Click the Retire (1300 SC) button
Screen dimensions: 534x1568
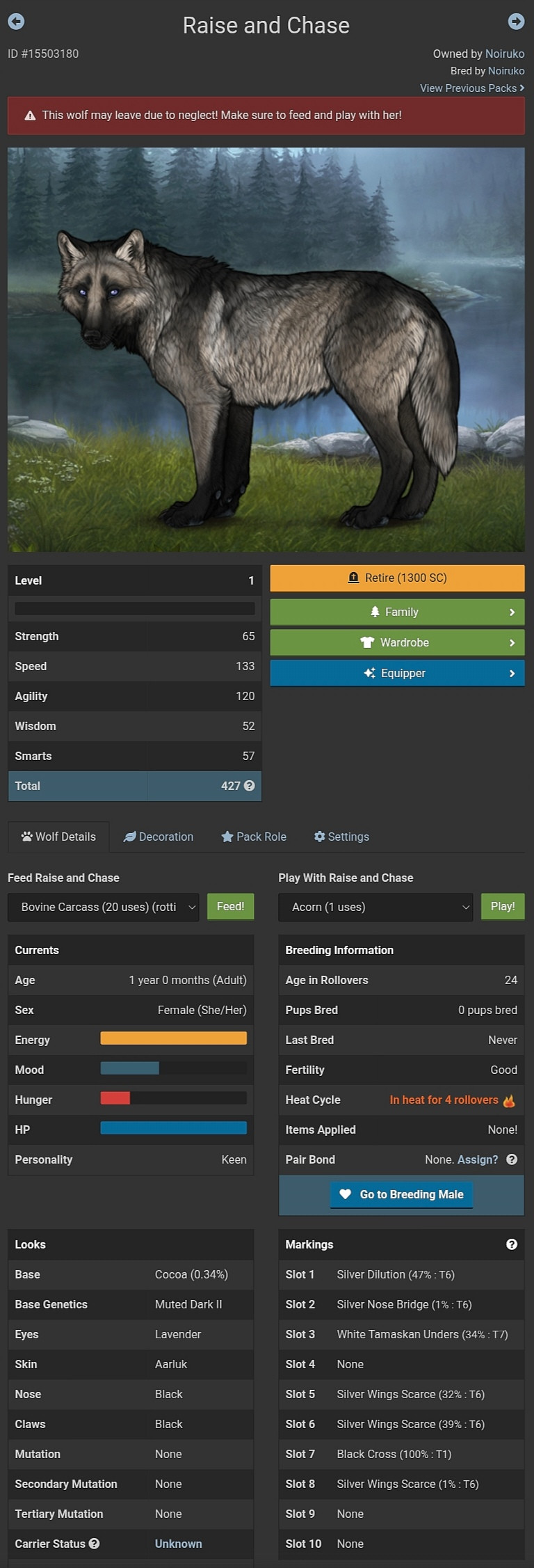point(397,578)
